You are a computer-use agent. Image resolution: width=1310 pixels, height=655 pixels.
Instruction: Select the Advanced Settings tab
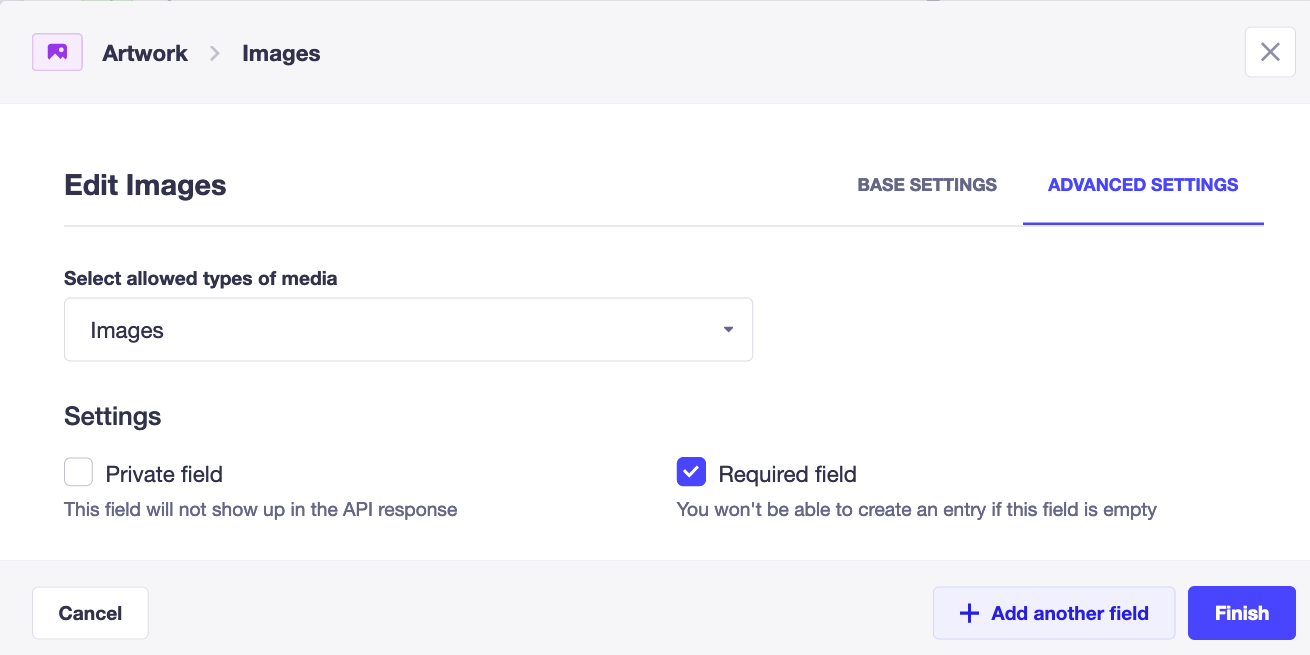click(1143, 185)
